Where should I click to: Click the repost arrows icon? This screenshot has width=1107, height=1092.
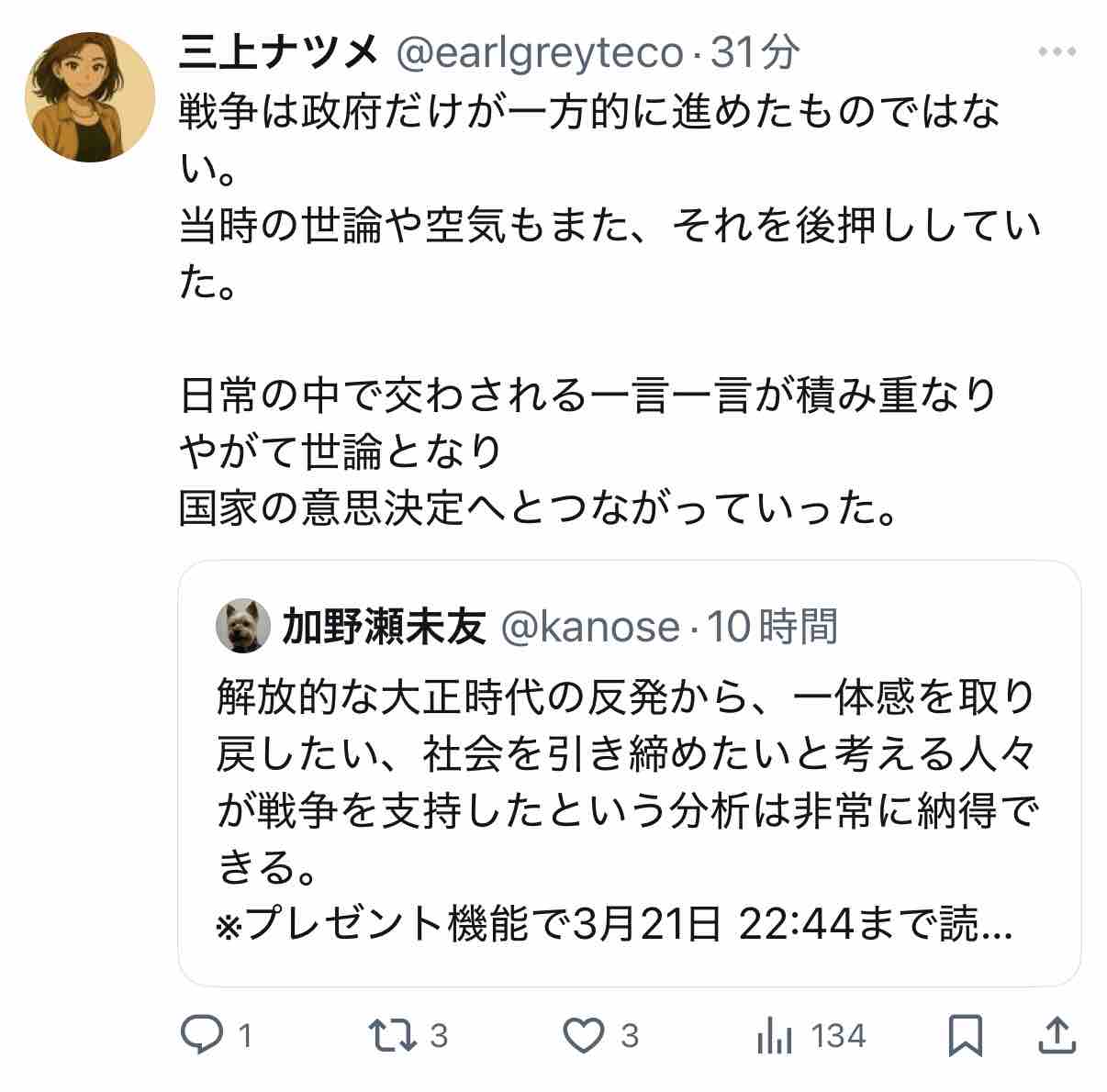coord(393,1036)
